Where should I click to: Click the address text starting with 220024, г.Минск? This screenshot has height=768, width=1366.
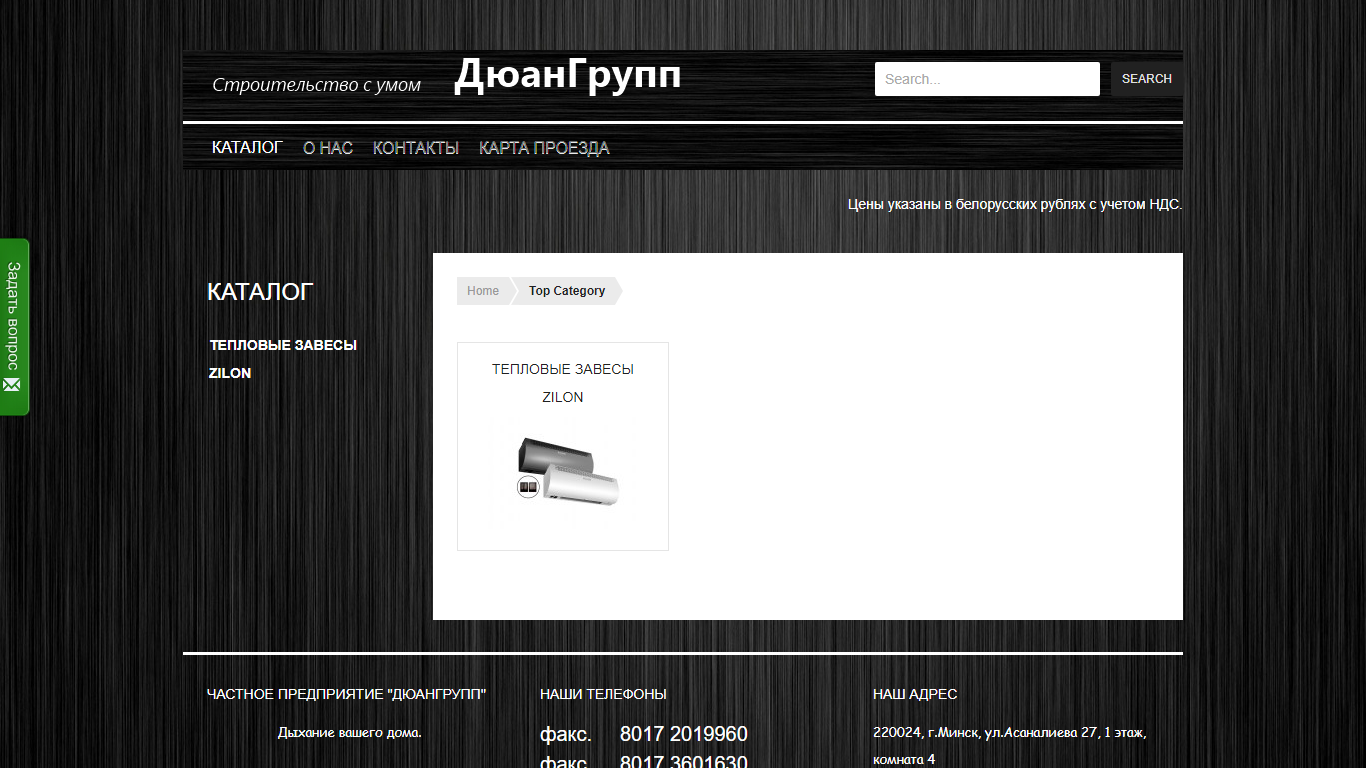1010,746
